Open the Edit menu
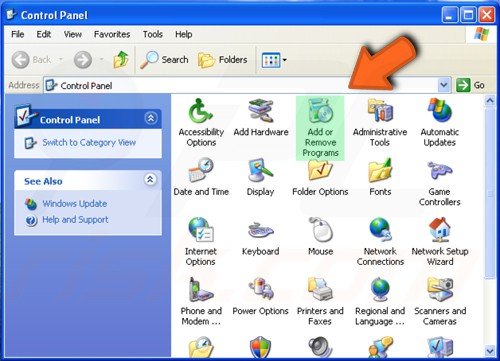This screenshot has width=500, height=361. click(44, 34)
